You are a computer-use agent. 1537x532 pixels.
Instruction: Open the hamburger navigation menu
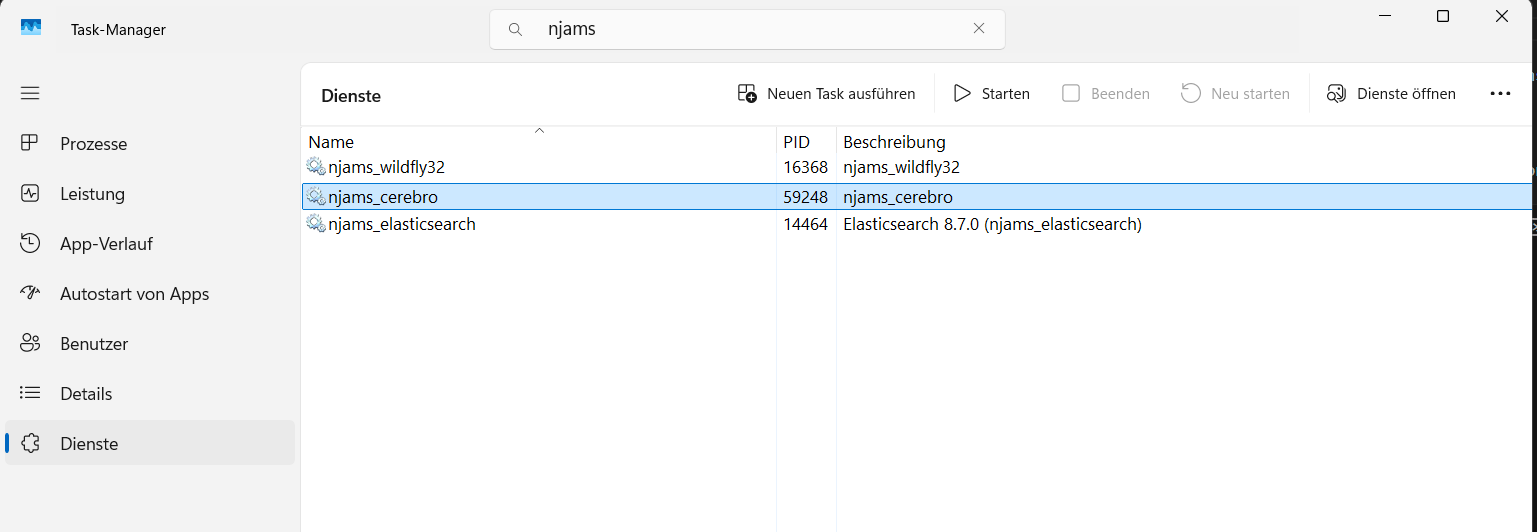[30, 93]
